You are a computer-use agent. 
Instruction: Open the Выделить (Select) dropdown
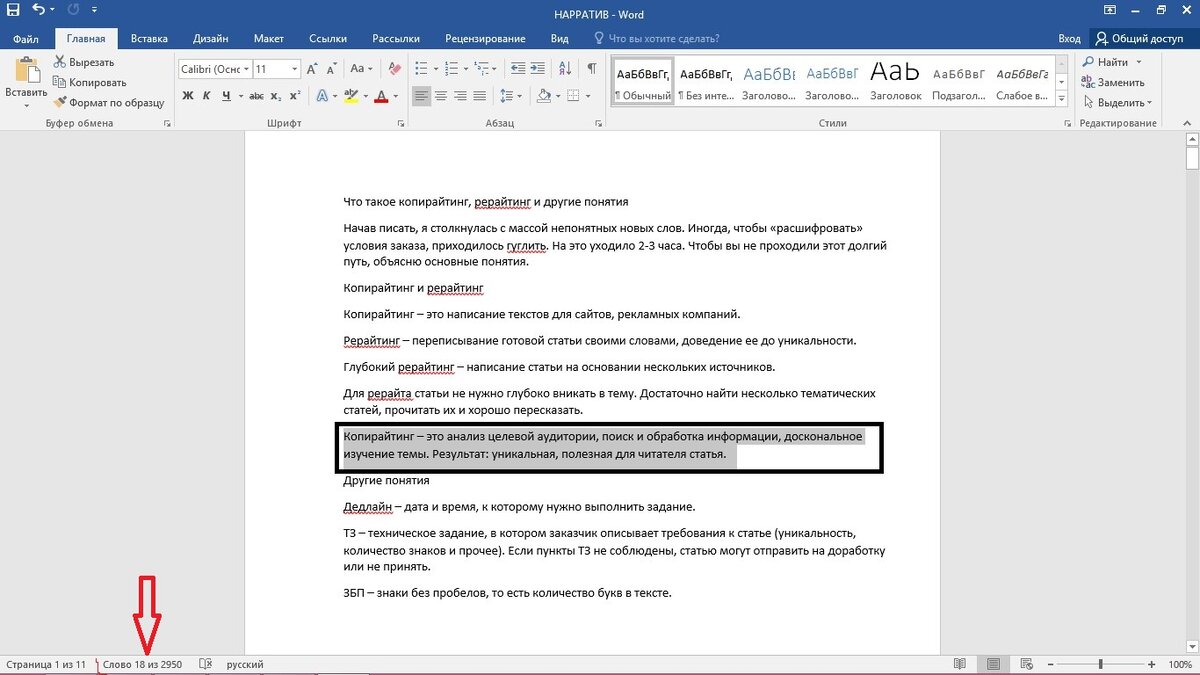tap(1117, 102)
